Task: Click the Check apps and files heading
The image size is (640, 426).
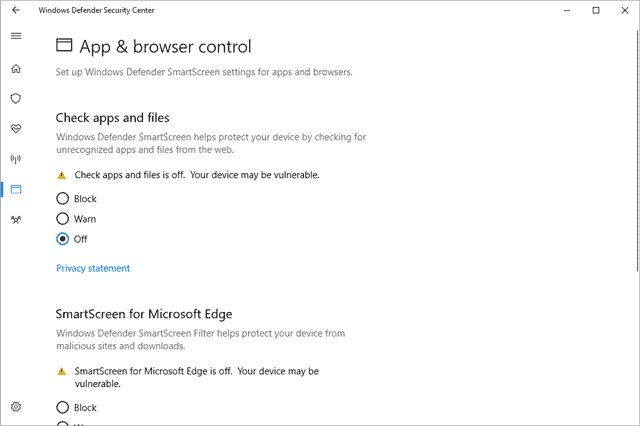Action: (112, 118)
